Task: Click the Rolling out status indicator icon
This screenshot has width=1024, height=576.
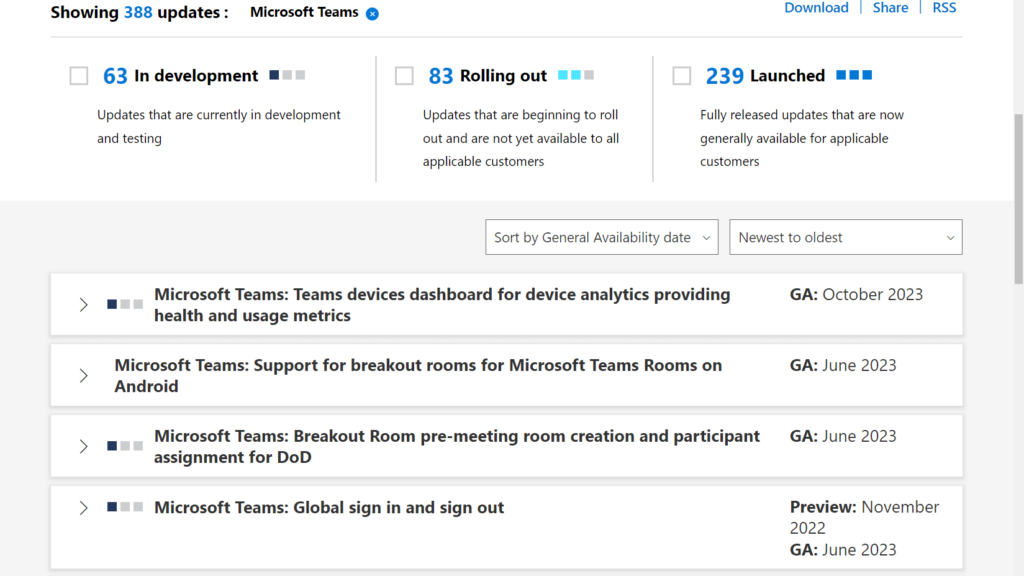Action: click(576, 75)
